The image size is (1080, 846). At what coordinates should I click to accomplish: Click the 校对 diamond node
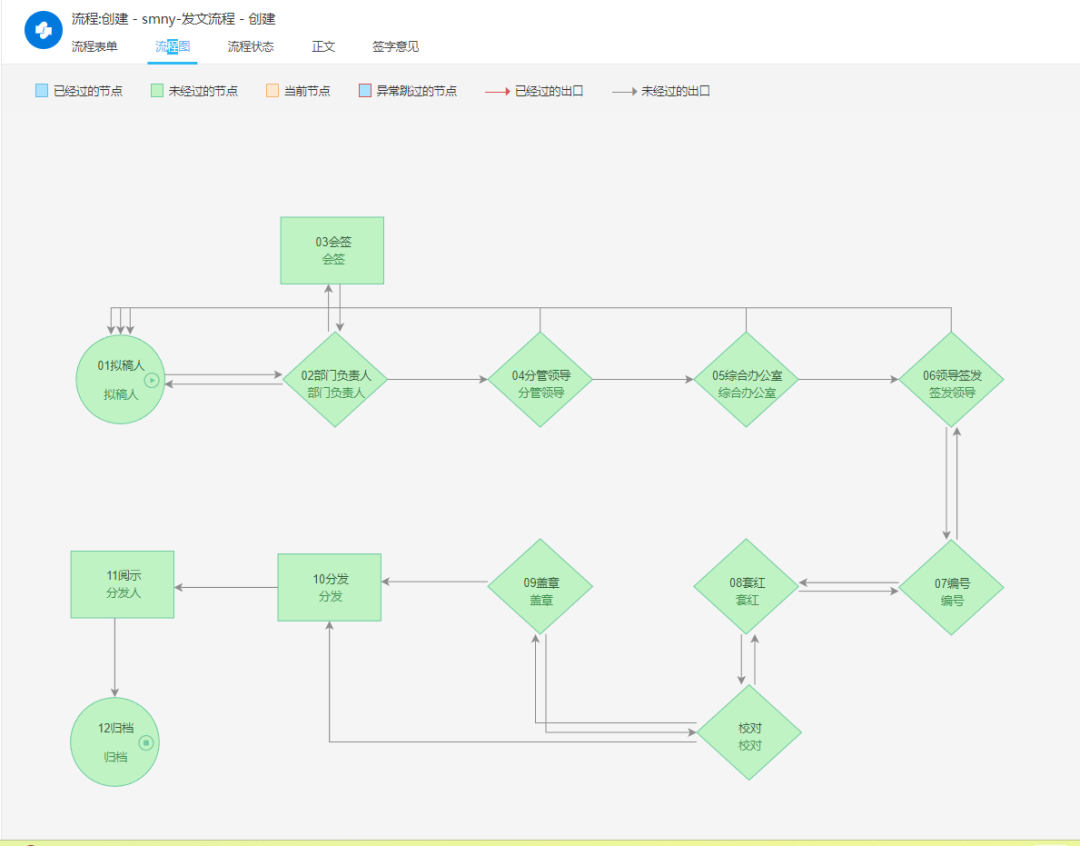[x=749, y=733]
